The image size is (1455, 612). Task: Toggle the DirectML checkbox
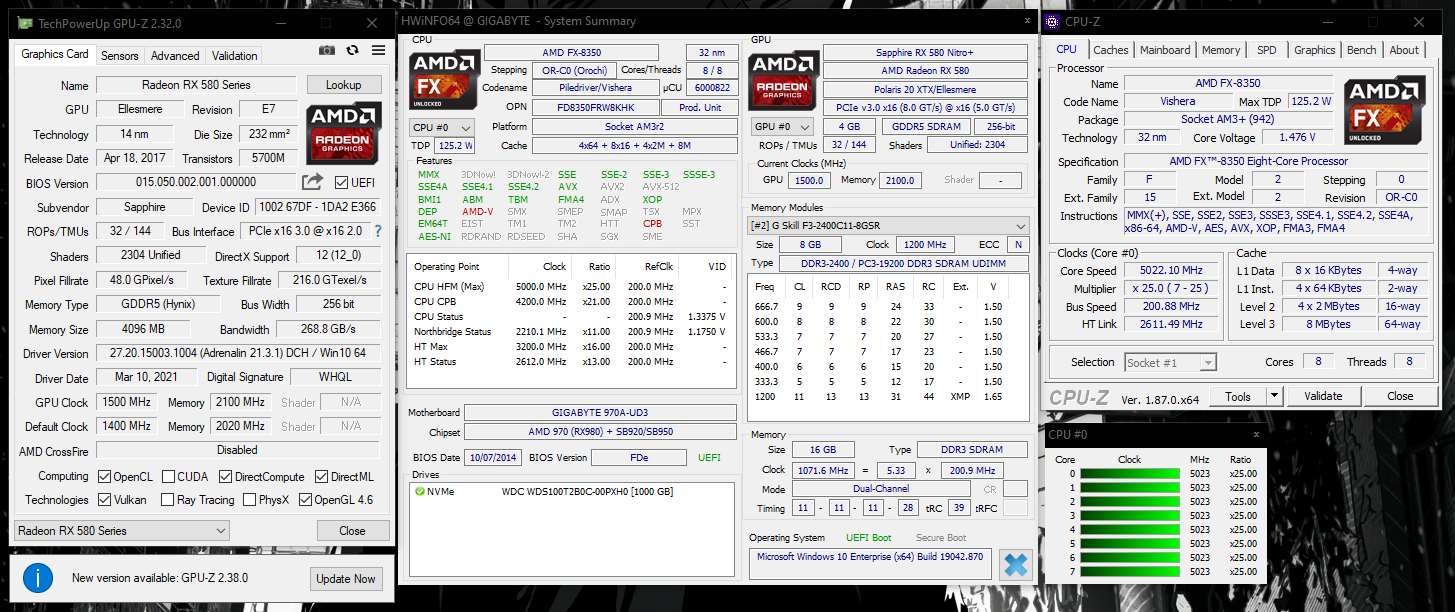click(322, 476)
